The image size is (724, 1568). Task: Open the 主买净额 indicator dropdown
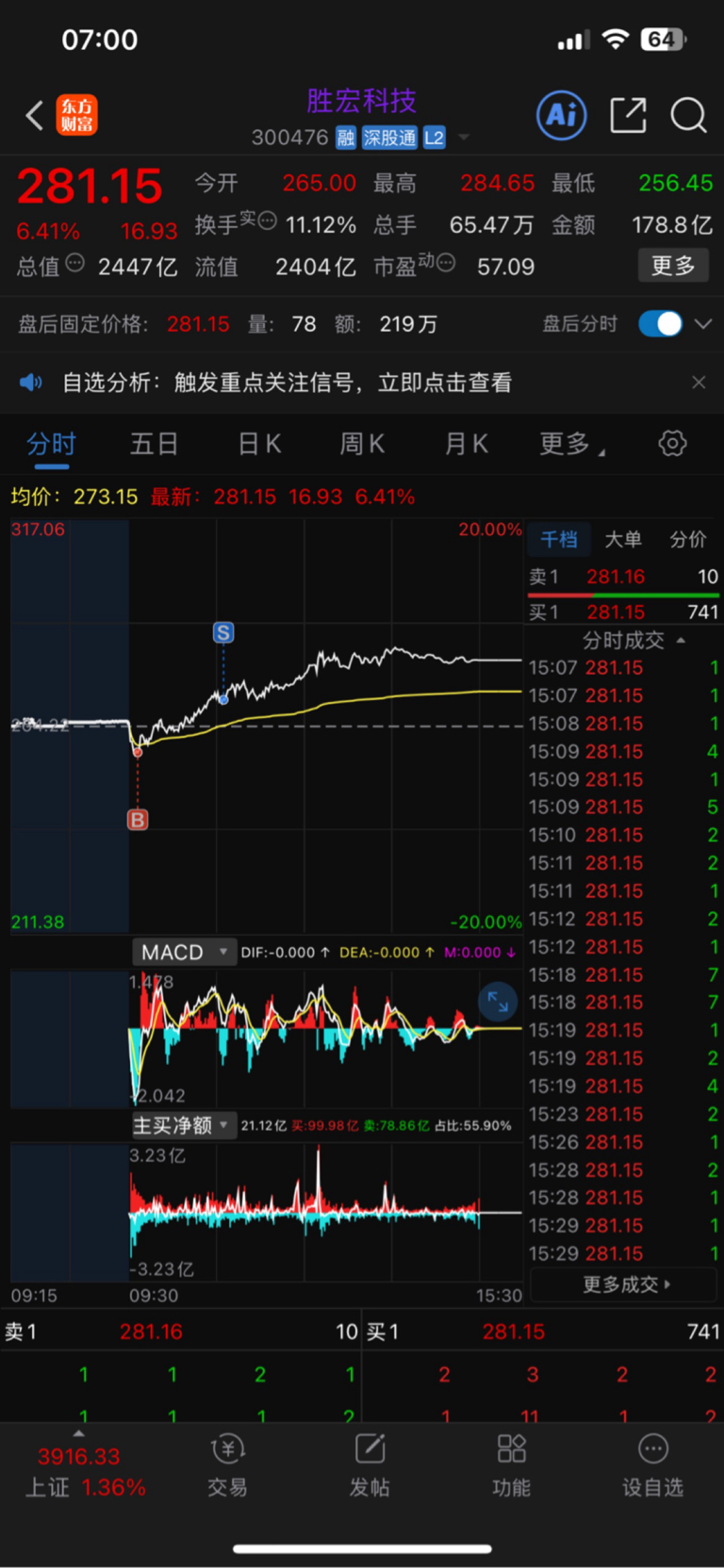(x=183, y=1125)
